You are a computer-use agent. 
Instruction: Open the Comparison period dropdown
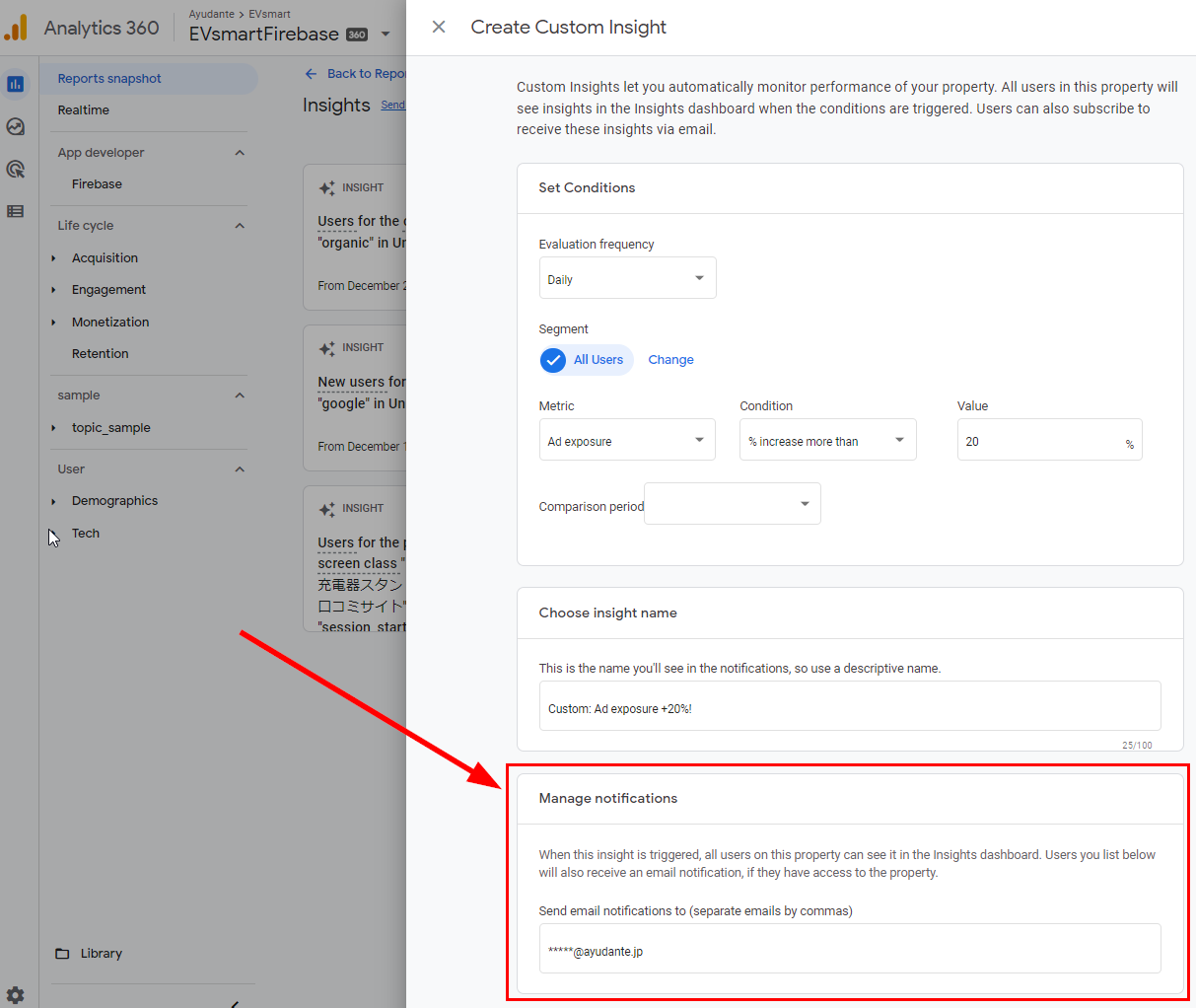point(732,504)
